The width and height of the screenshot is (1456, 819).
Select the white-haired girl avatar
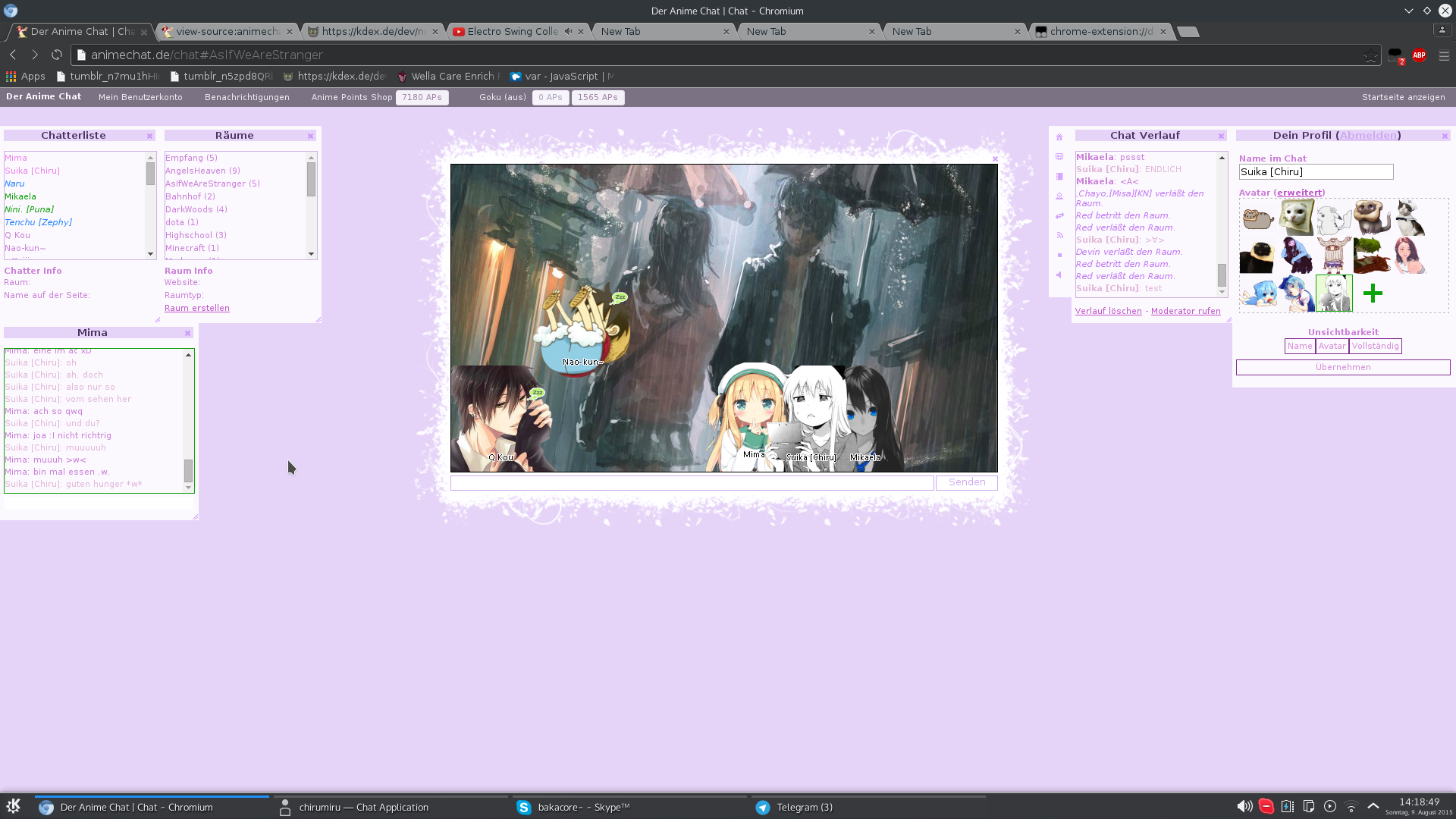pyautogui.click(x=1334, y=293)
